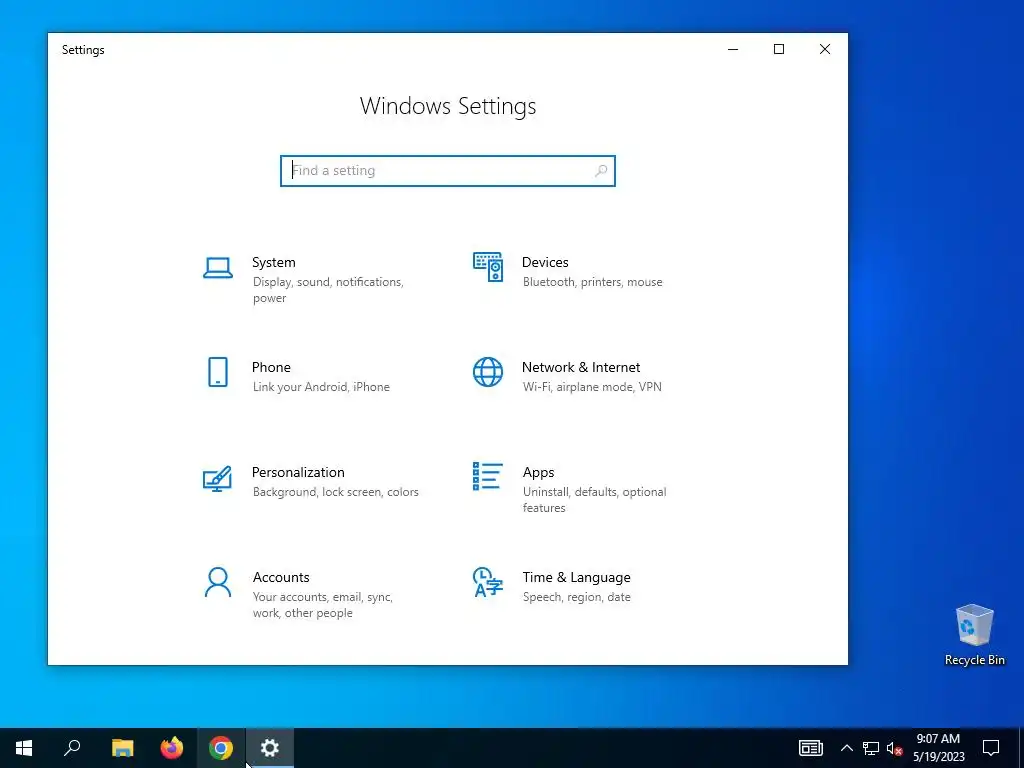1024x768 pixels.
Task: Open the Time & Language icon
Action: pos(488,582)
